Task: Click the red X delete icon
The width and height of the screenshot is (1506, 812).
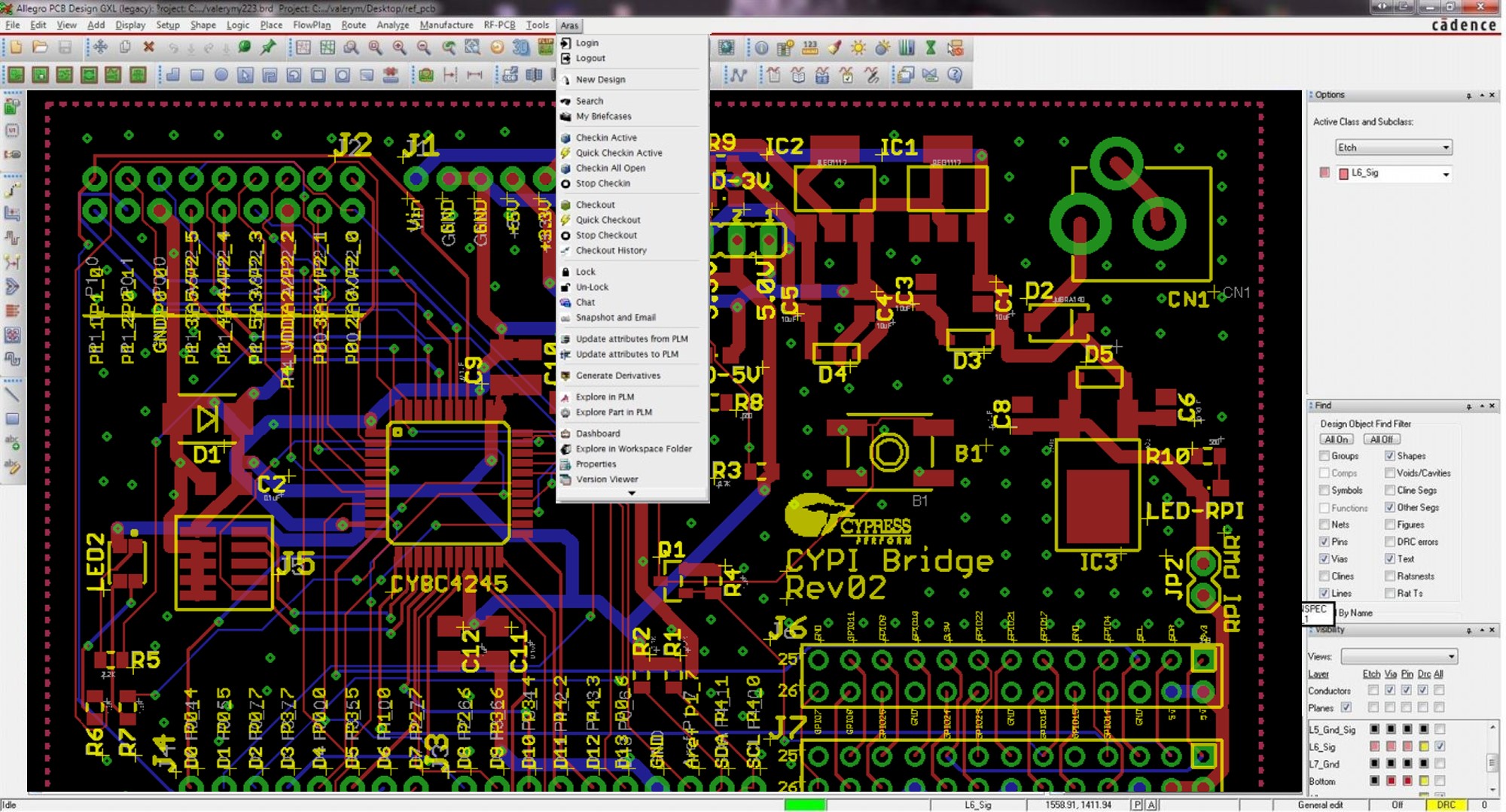Action: (x=148, y=48)
